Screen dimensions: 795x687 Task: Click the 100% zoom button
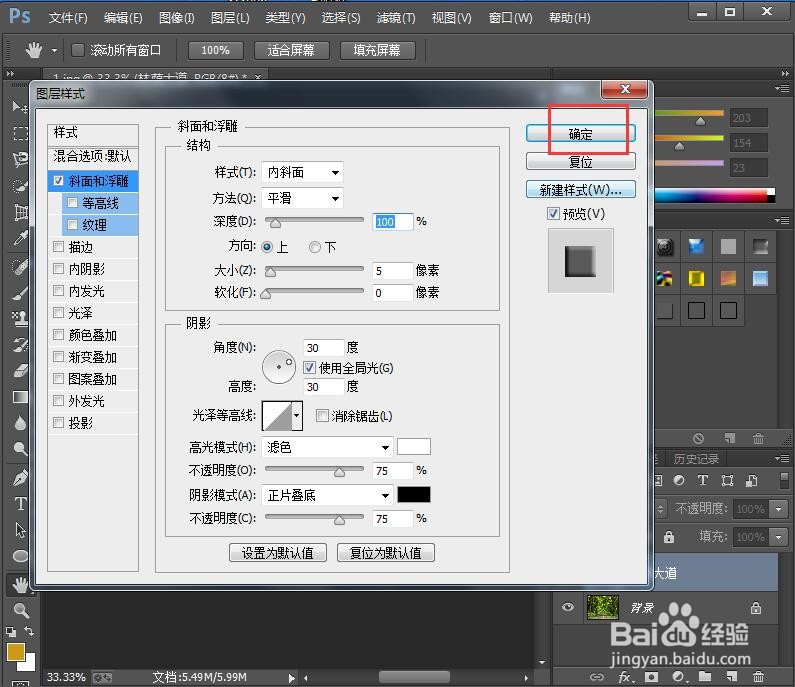point(215,50)
